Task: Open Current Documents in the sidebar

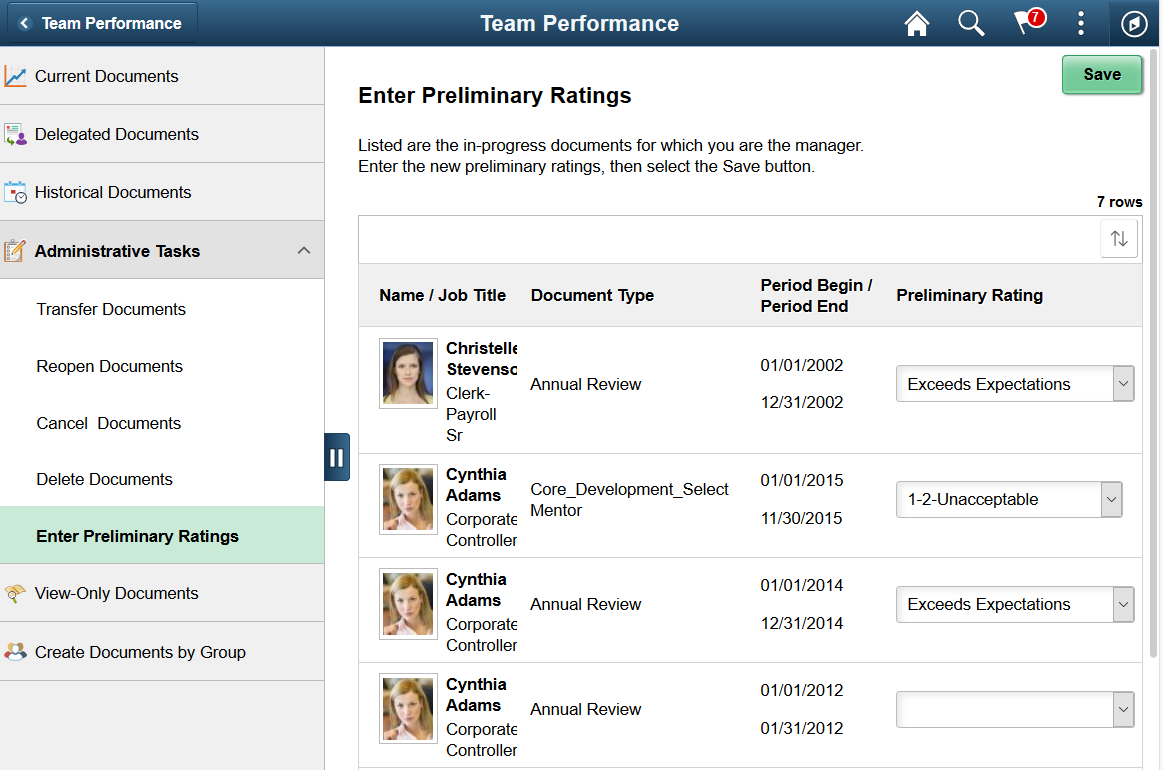Action: point(162,76)
